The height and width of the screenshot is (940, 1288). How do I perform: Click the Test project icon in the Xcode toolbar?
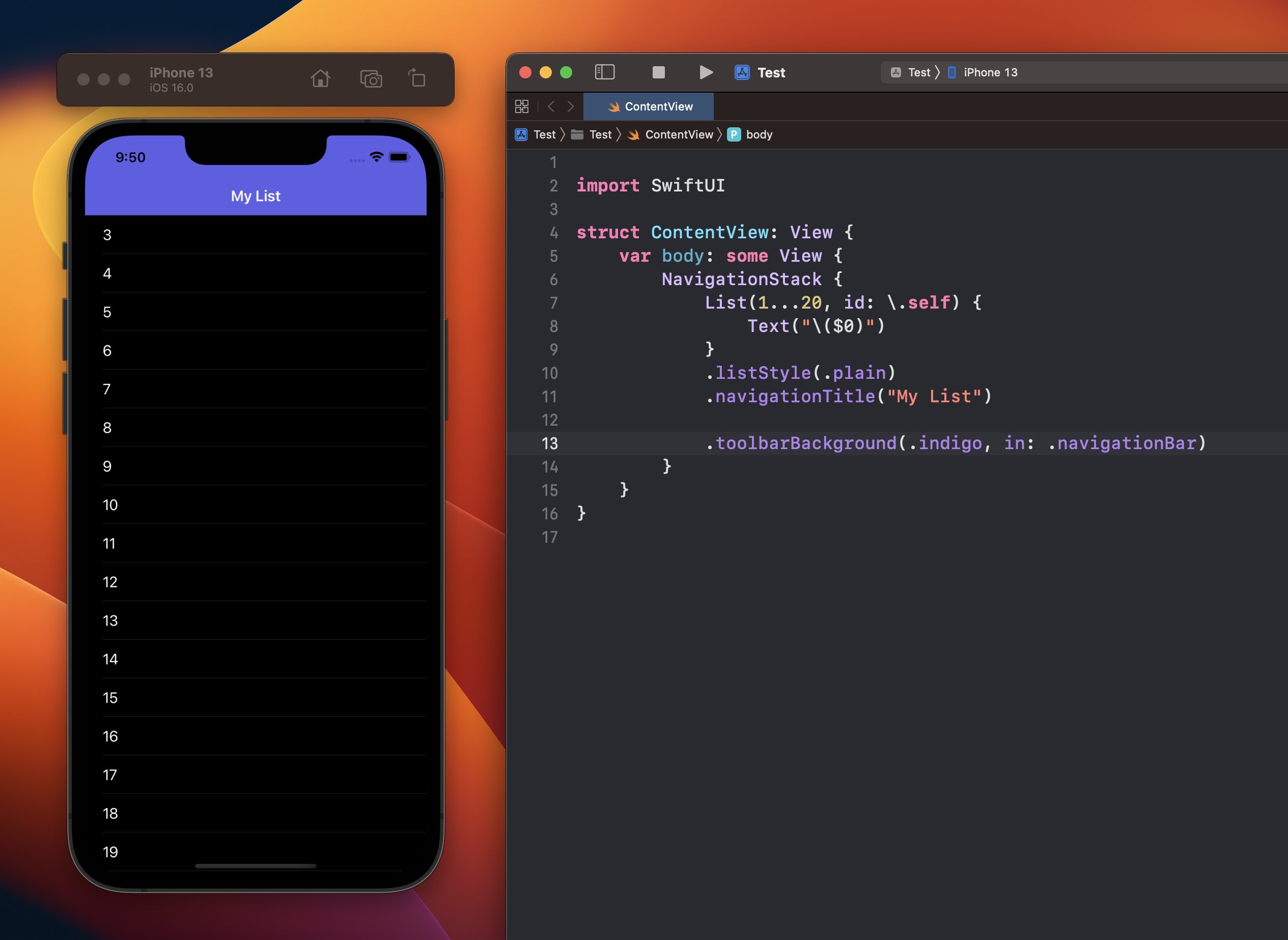742,72
